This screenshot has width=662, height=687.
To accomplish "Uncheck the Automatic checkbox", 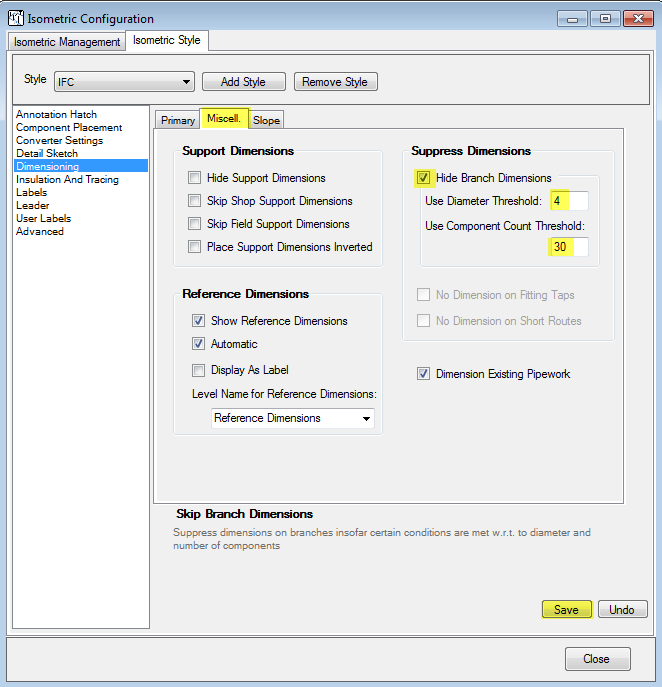I will (x=198, y=344).
